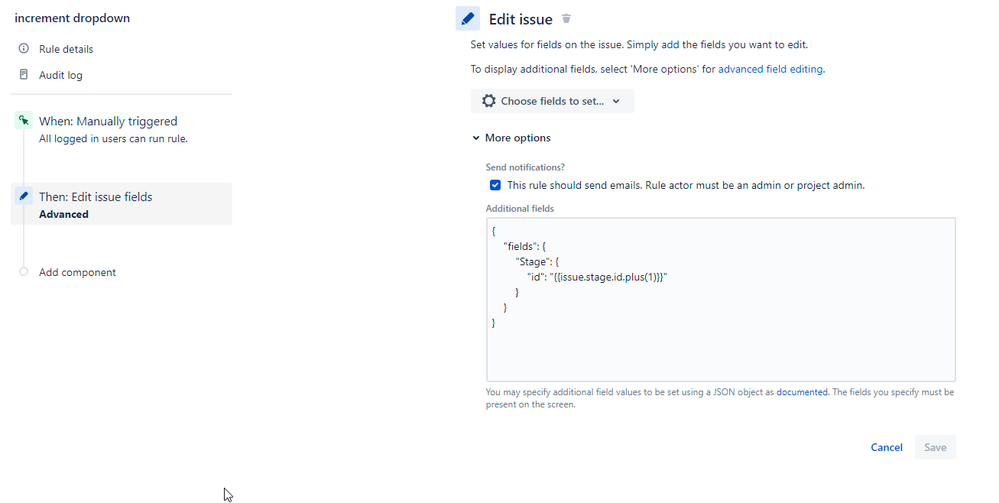This screenshot has height=503, width=999.
Task: Delete the action using the trash icon
Action: coord(566,19)
